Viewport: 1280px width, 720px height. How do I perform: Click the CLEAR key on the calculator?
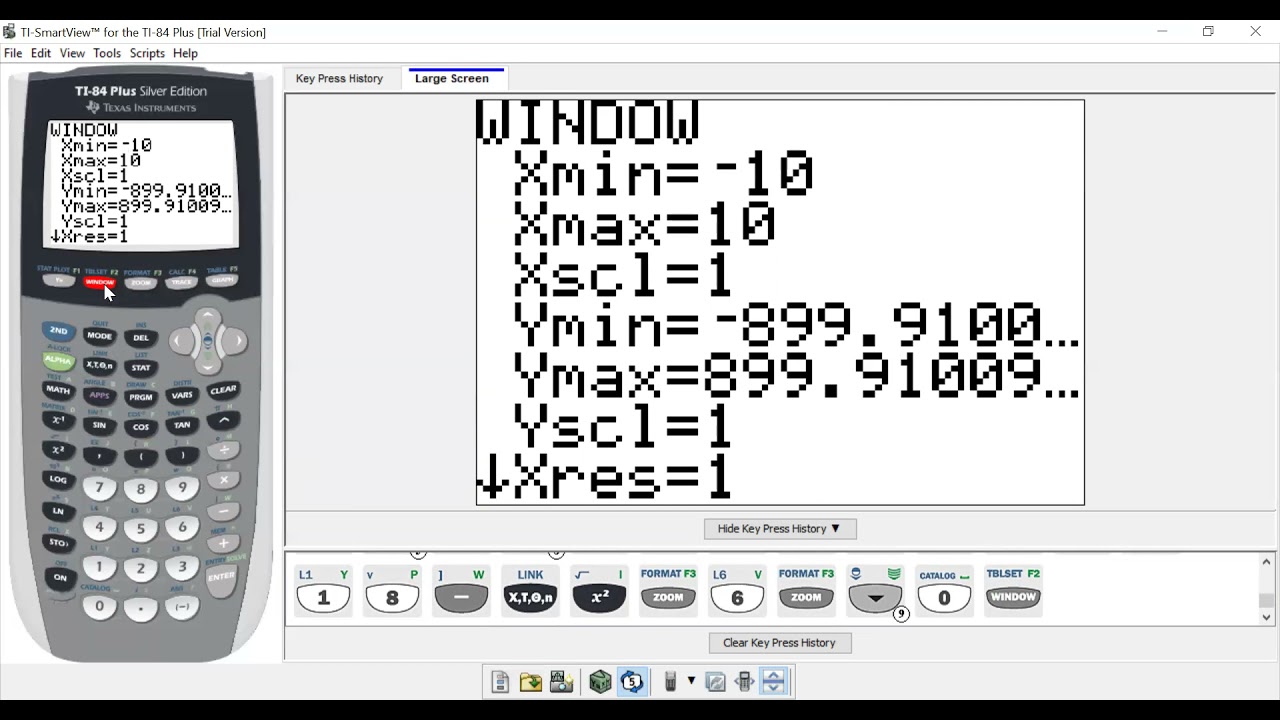click(x=223, y=390)
